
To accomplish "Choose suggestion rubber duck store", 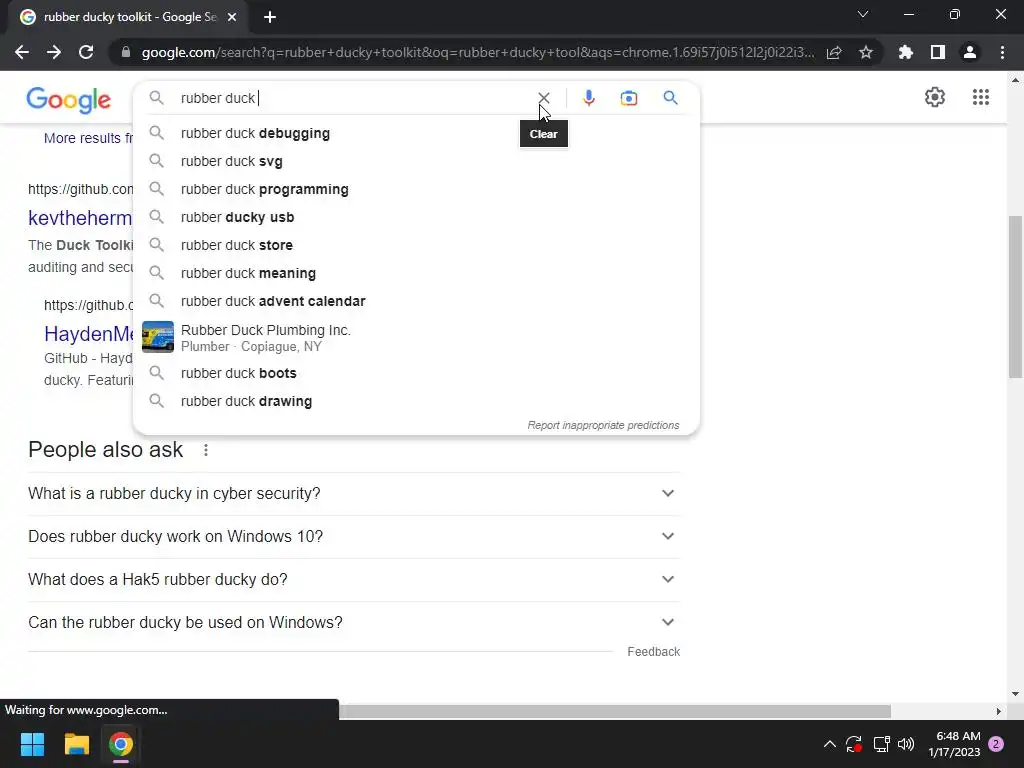I will coord(415,246).
